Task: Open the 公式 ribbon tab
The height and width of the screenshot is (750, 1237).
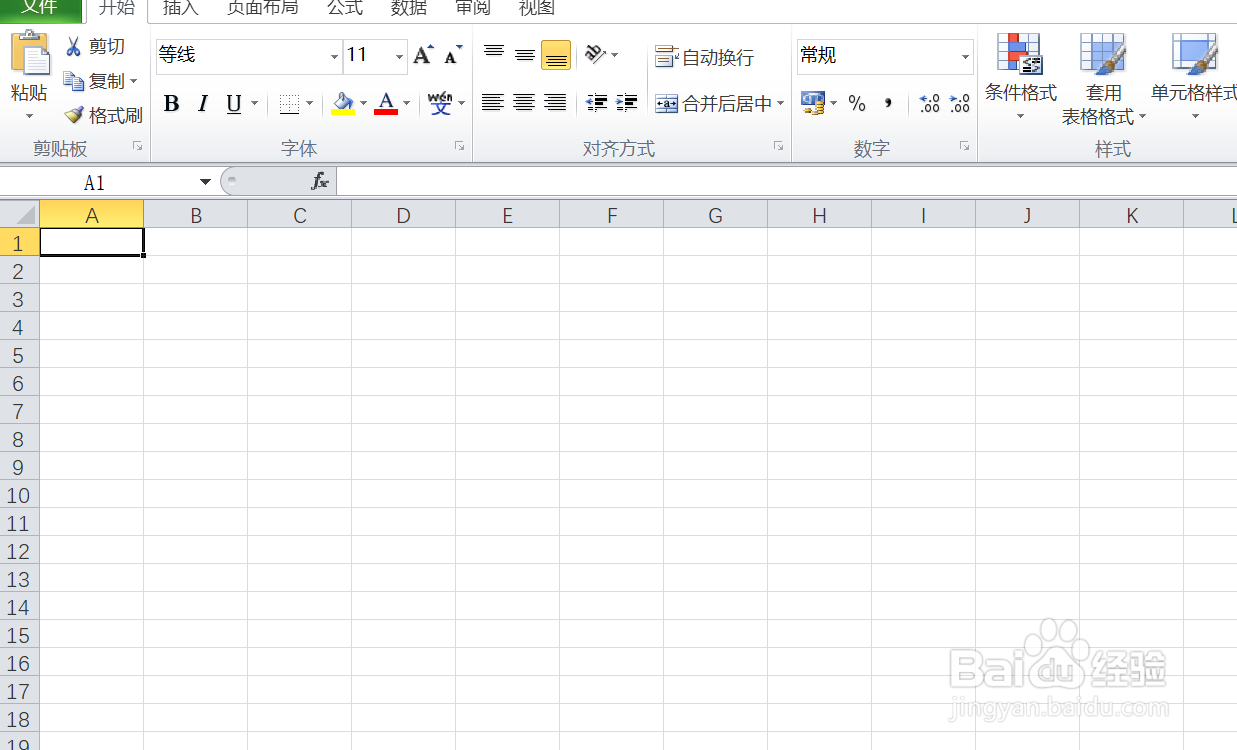Action: 344,8
